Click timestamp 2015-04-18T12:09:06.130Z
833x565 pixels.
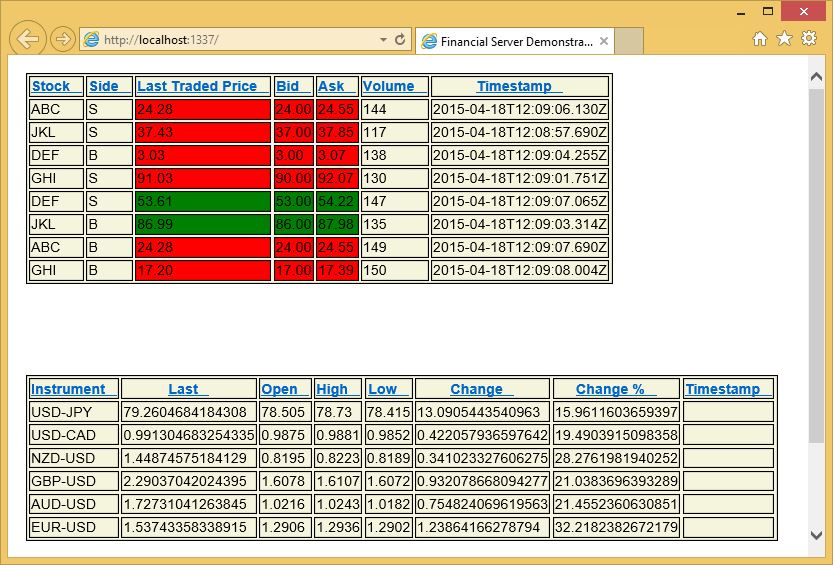pyautogui.click(x=520, y=109)
